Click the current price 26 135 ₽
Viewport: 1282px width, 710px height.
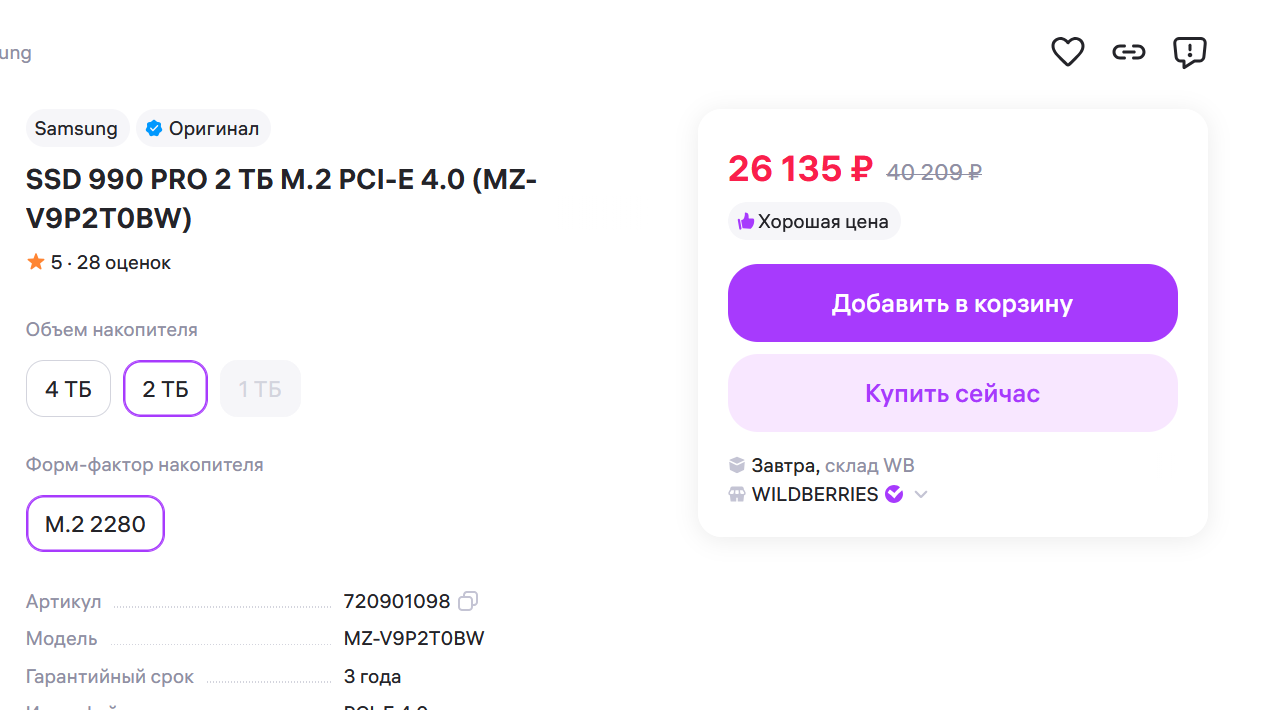(x=800, y=169)
